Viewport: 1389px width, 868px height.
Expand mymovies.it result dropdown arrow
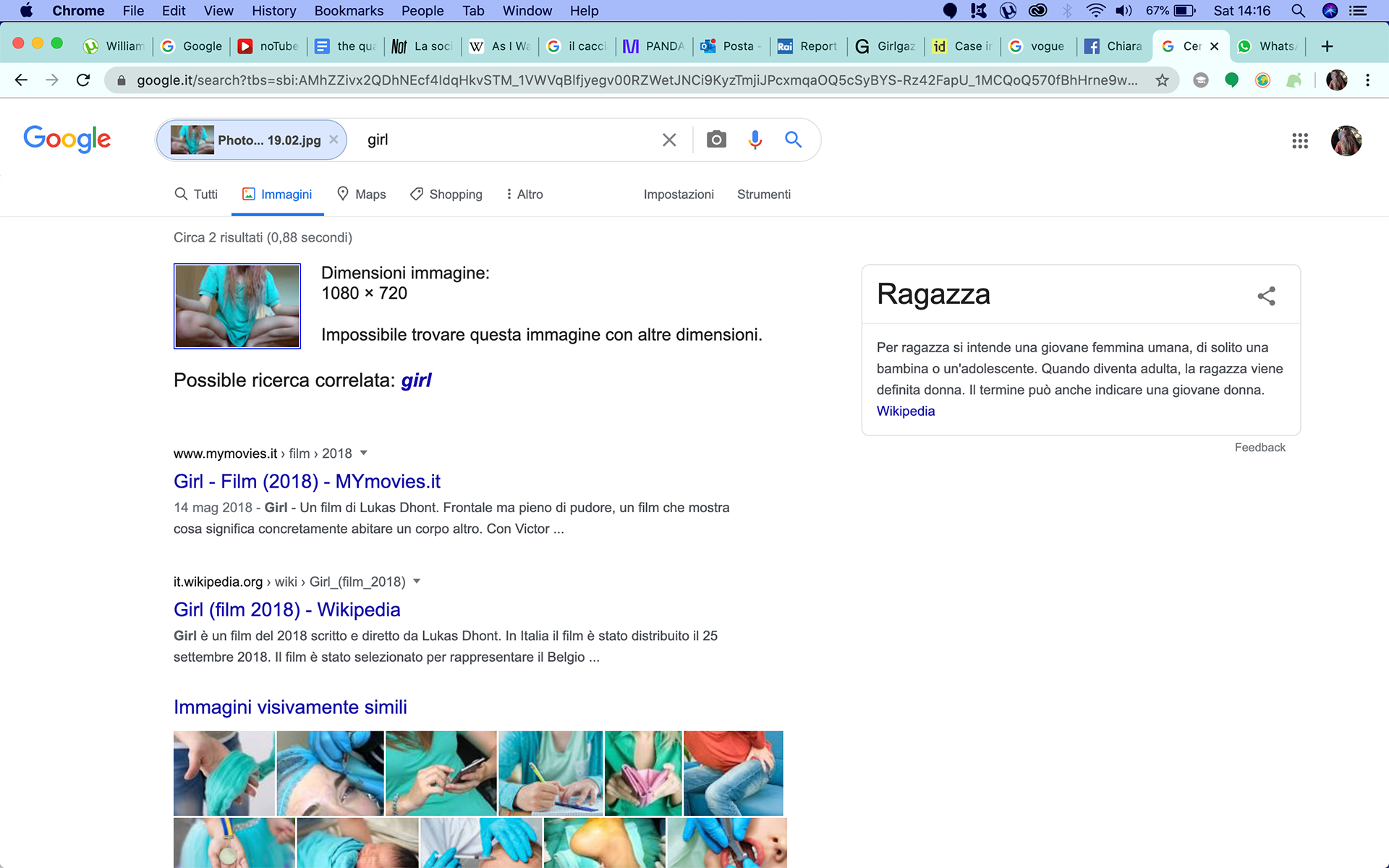coord(364,453)
